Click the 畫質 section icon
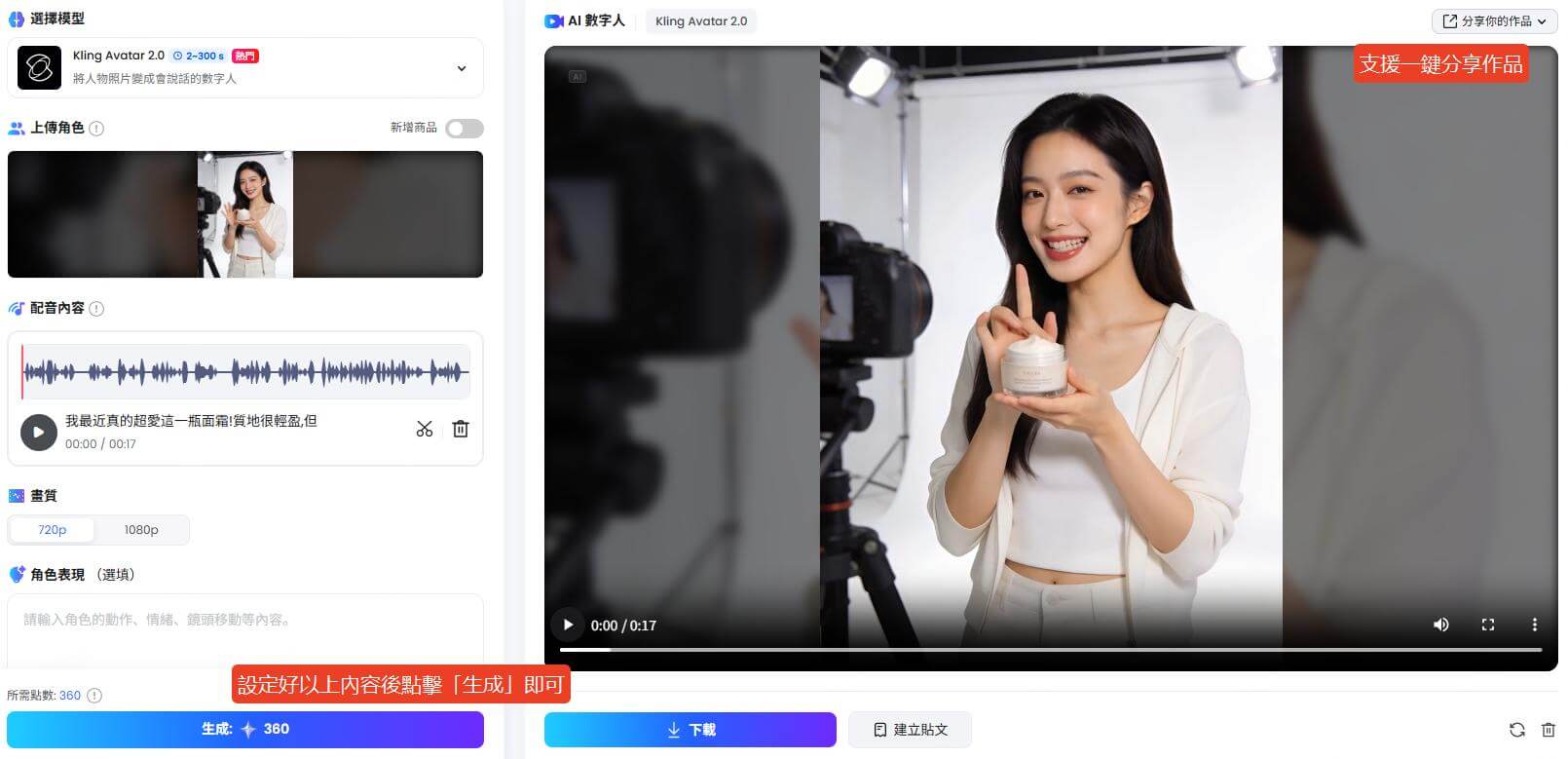 tap(17, 496)
